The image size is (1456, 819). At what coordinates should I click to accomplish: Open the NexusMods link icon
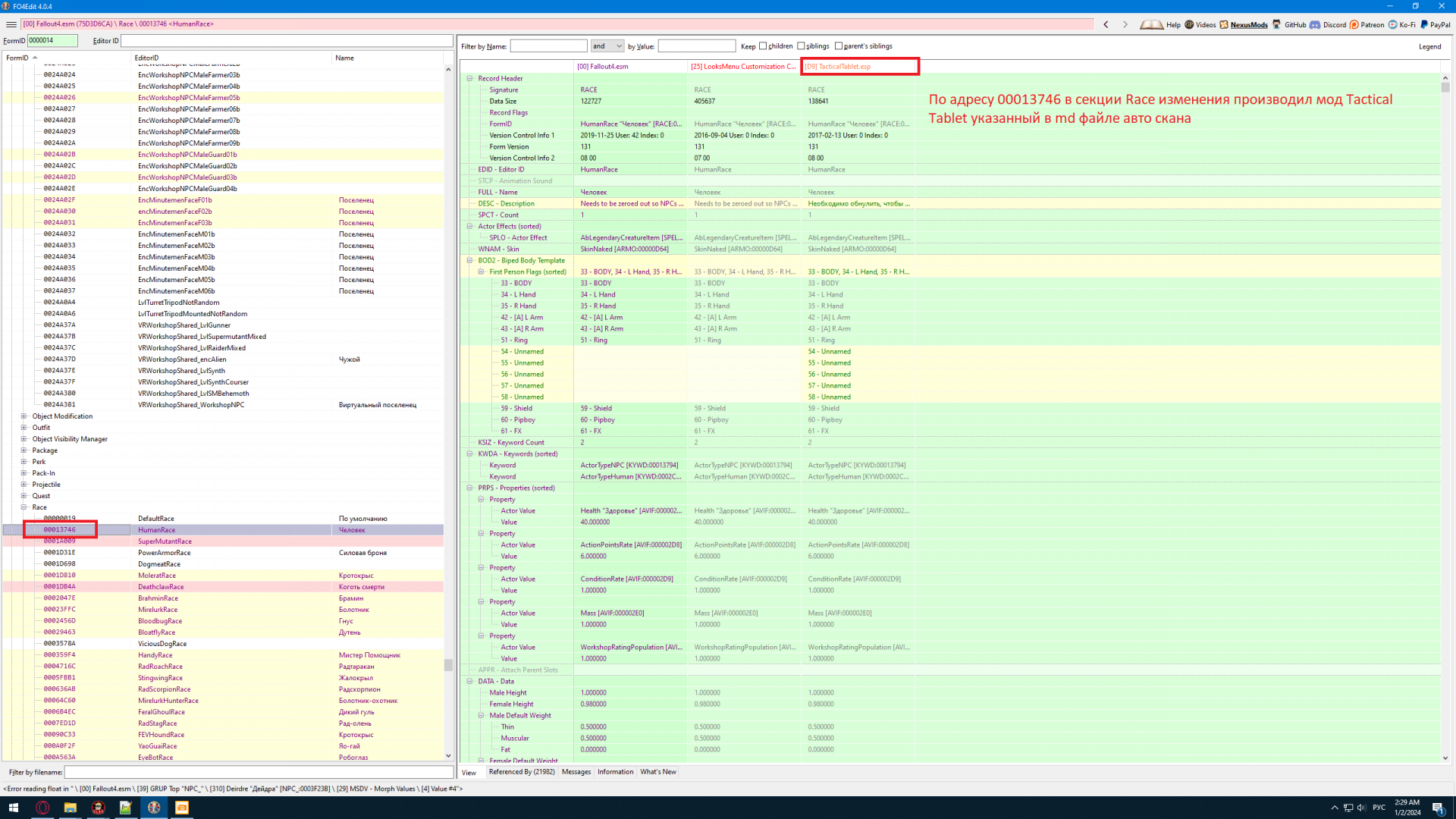point(1224,24)
